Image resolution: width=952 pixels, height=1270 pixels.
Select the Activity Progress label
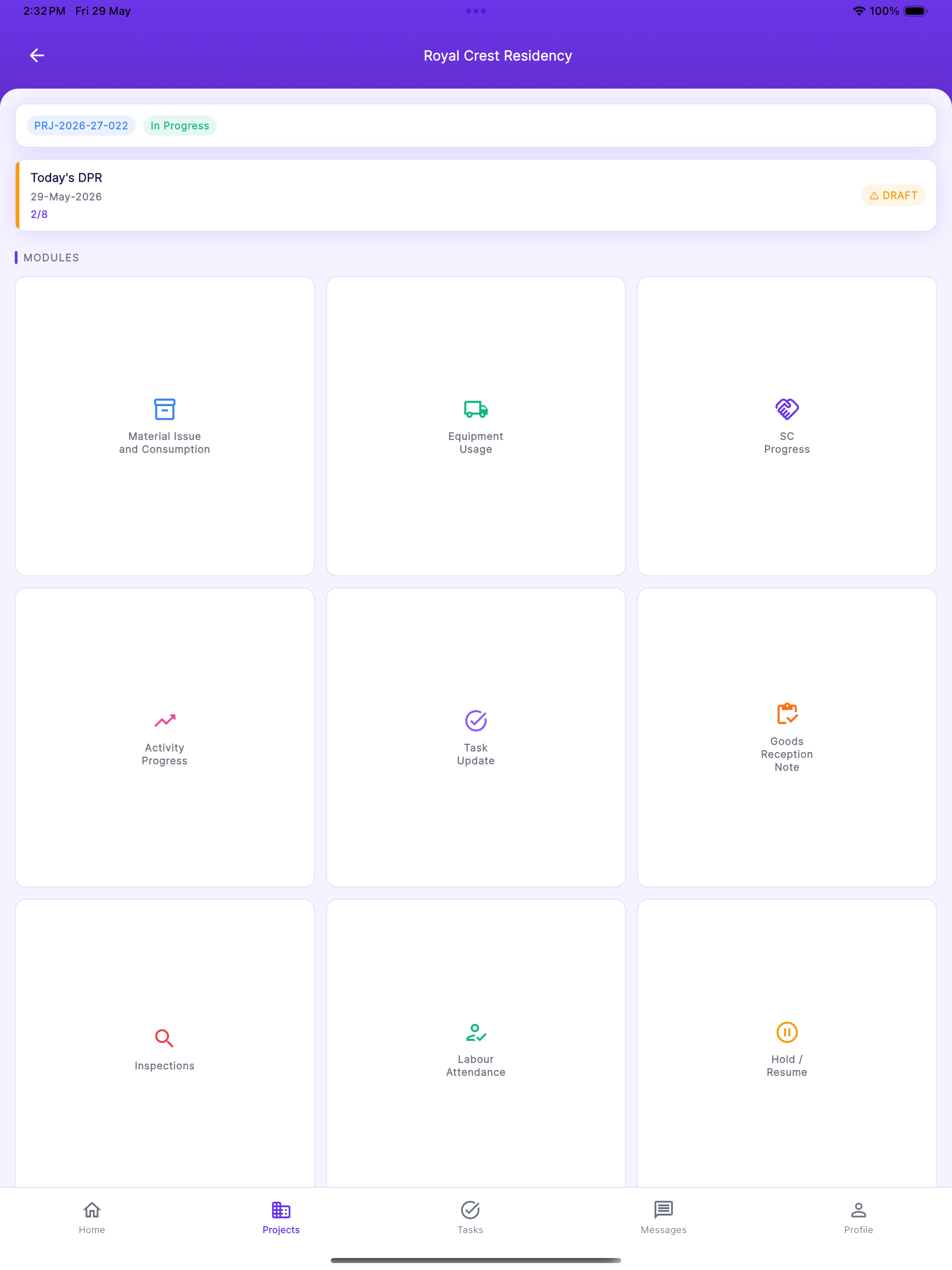[165, 754]
